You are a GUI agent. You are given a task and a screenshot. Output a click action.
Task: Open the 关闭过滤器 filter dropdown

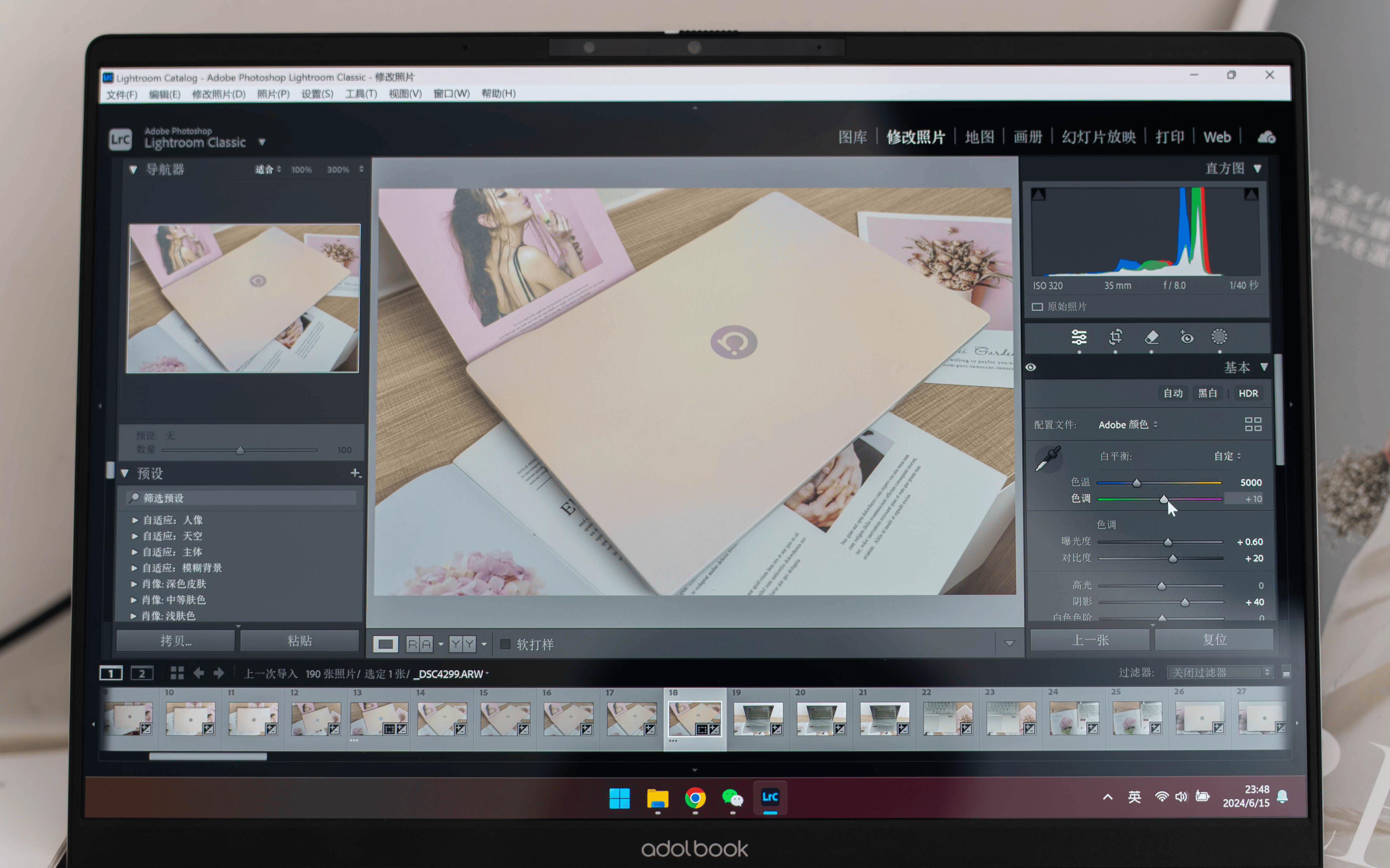click(x=1219, y=672)
